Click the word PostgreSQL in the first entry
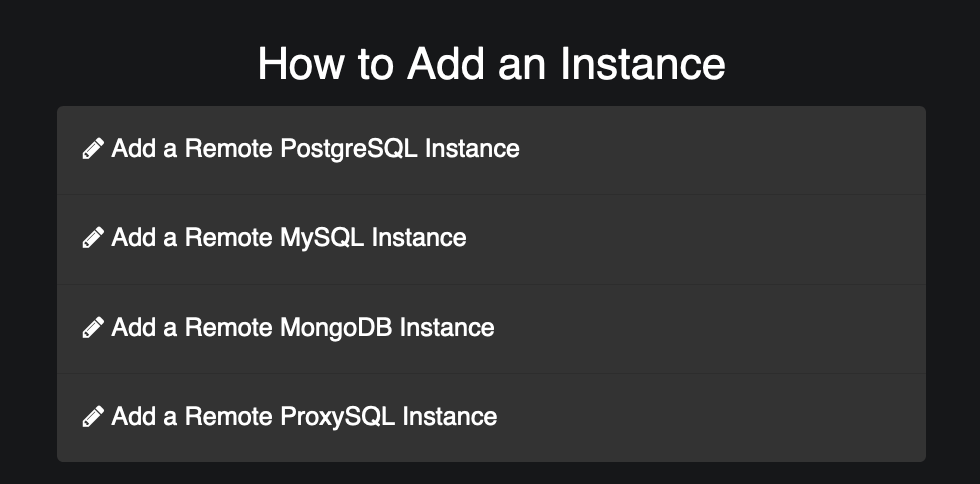Screen dimensions: 980x484 [349, 150]
